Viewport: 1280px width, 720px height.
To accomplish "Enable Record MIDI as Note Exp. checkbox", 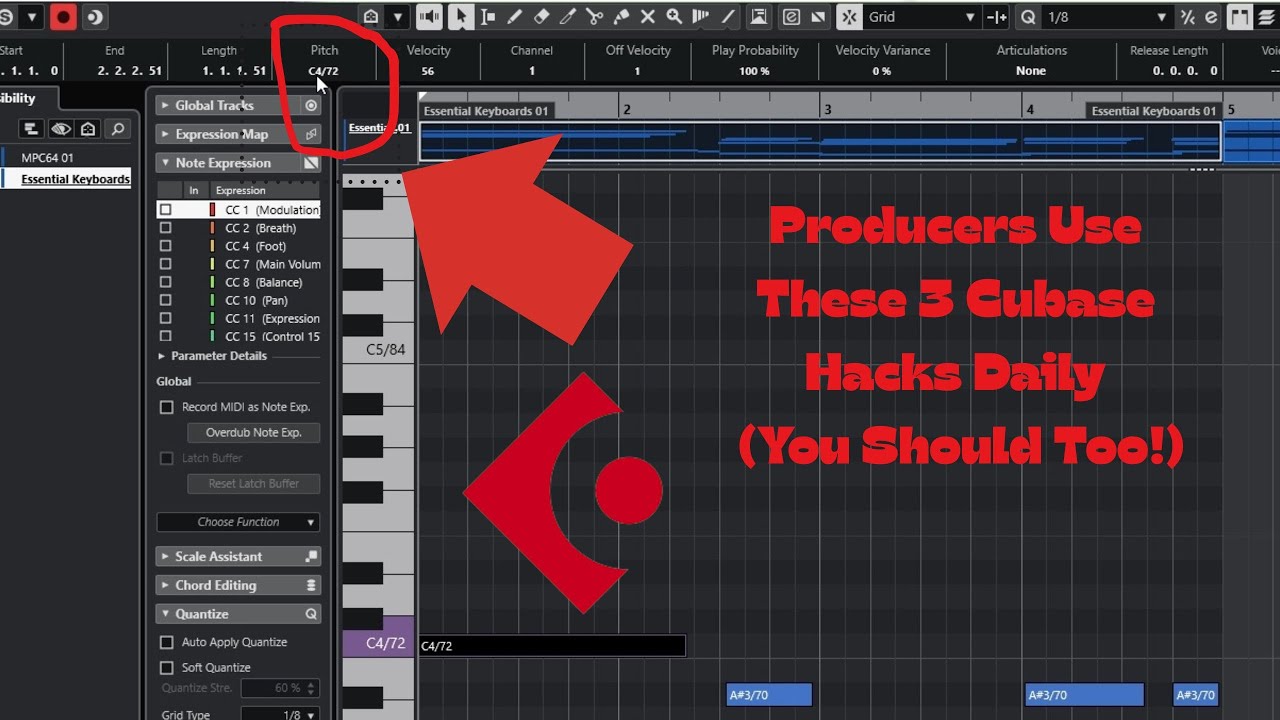I will (167, 407).
